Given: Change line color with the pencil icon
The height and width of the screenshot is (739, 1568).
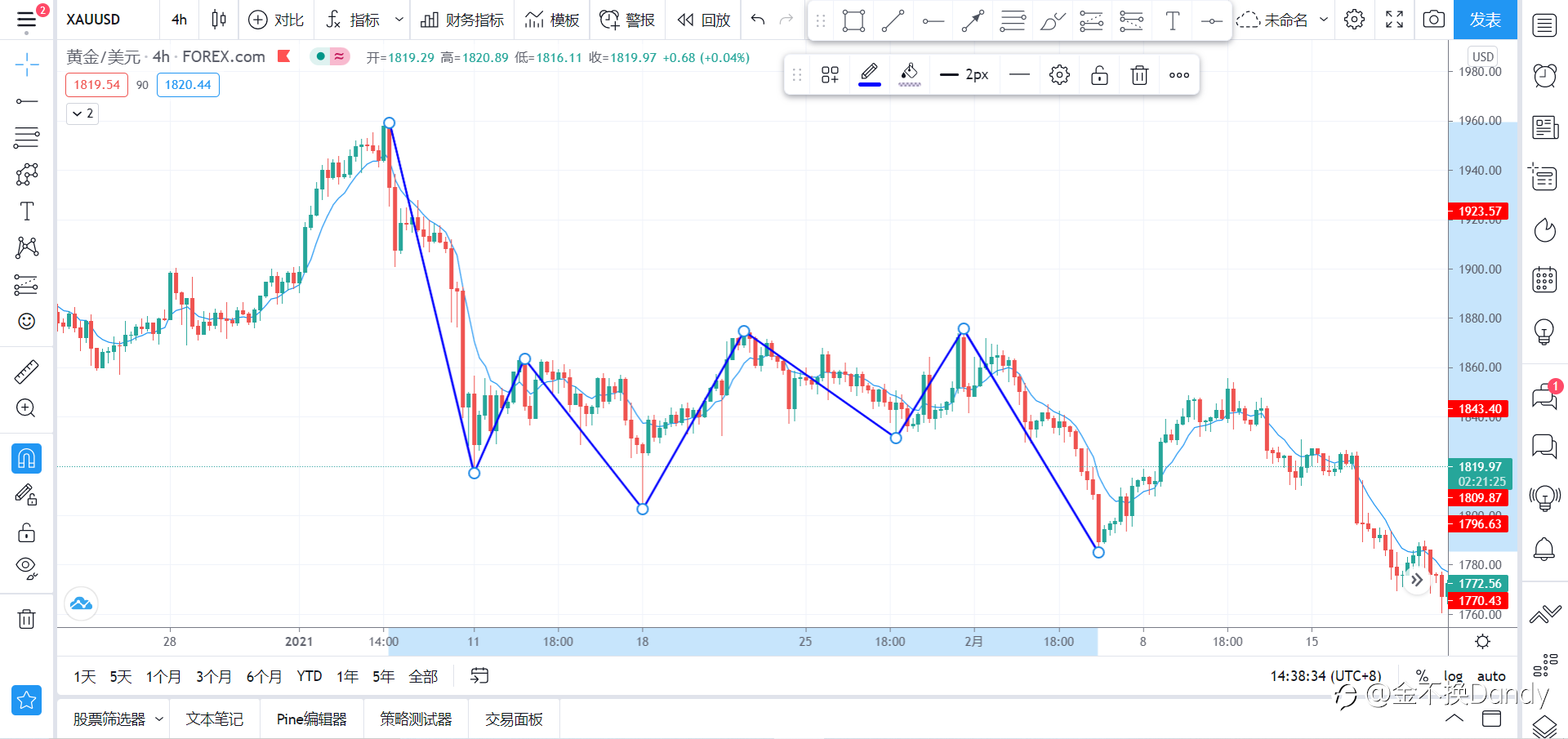Looking at the screenshot, I should pos(870,74).
